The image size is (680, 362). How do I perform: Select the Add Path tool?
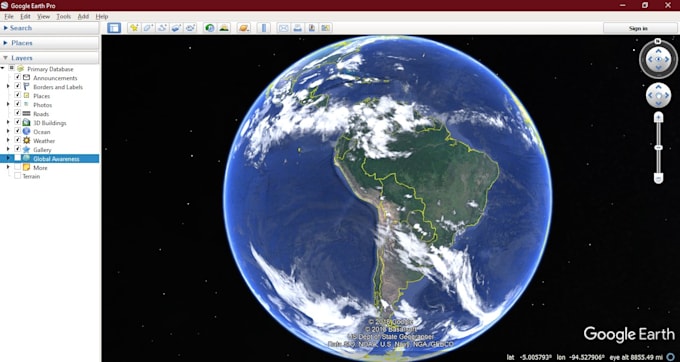(x=162, y=28)
